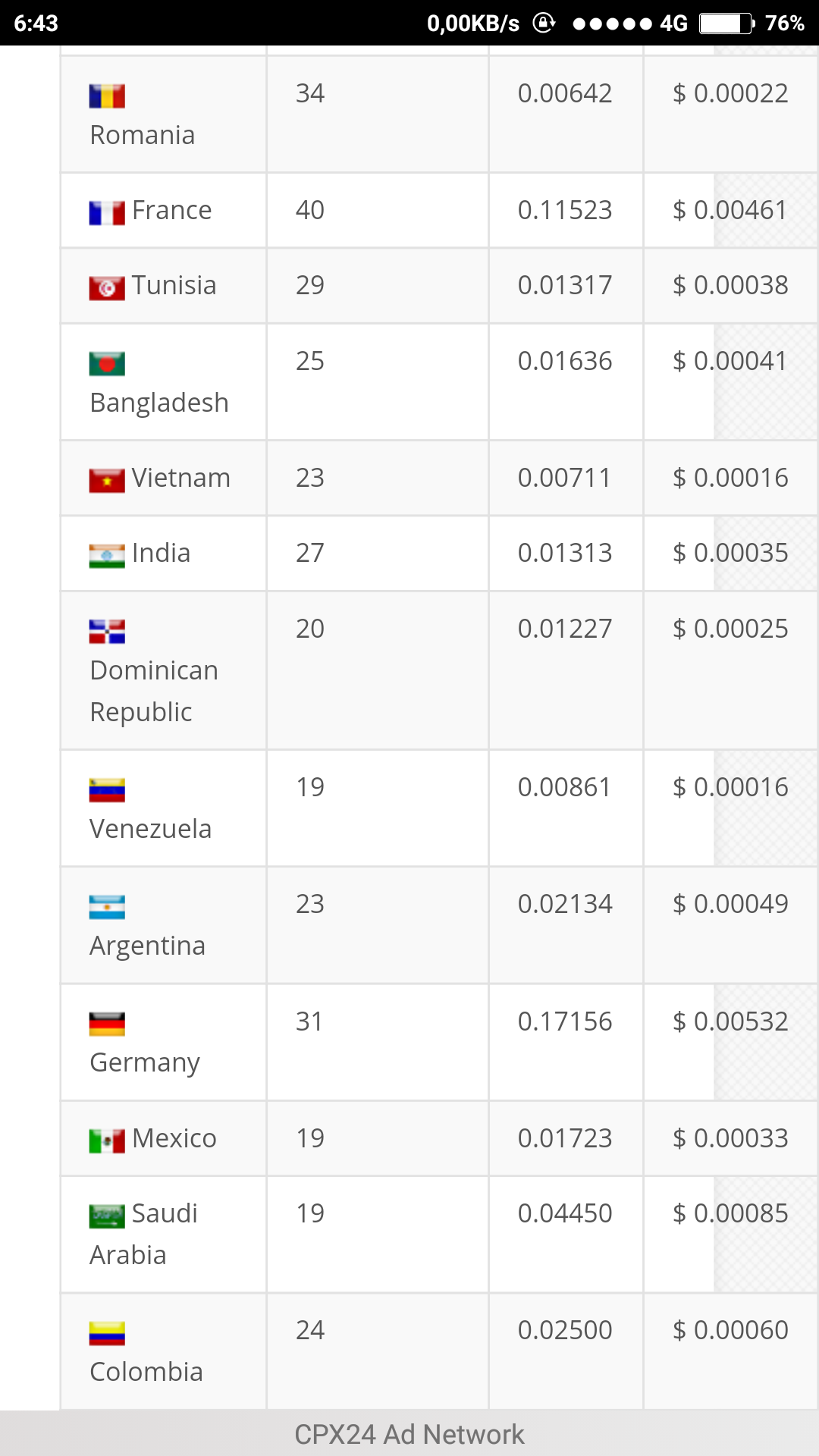Tap the rotation lock status icon

tap(544, 24)
